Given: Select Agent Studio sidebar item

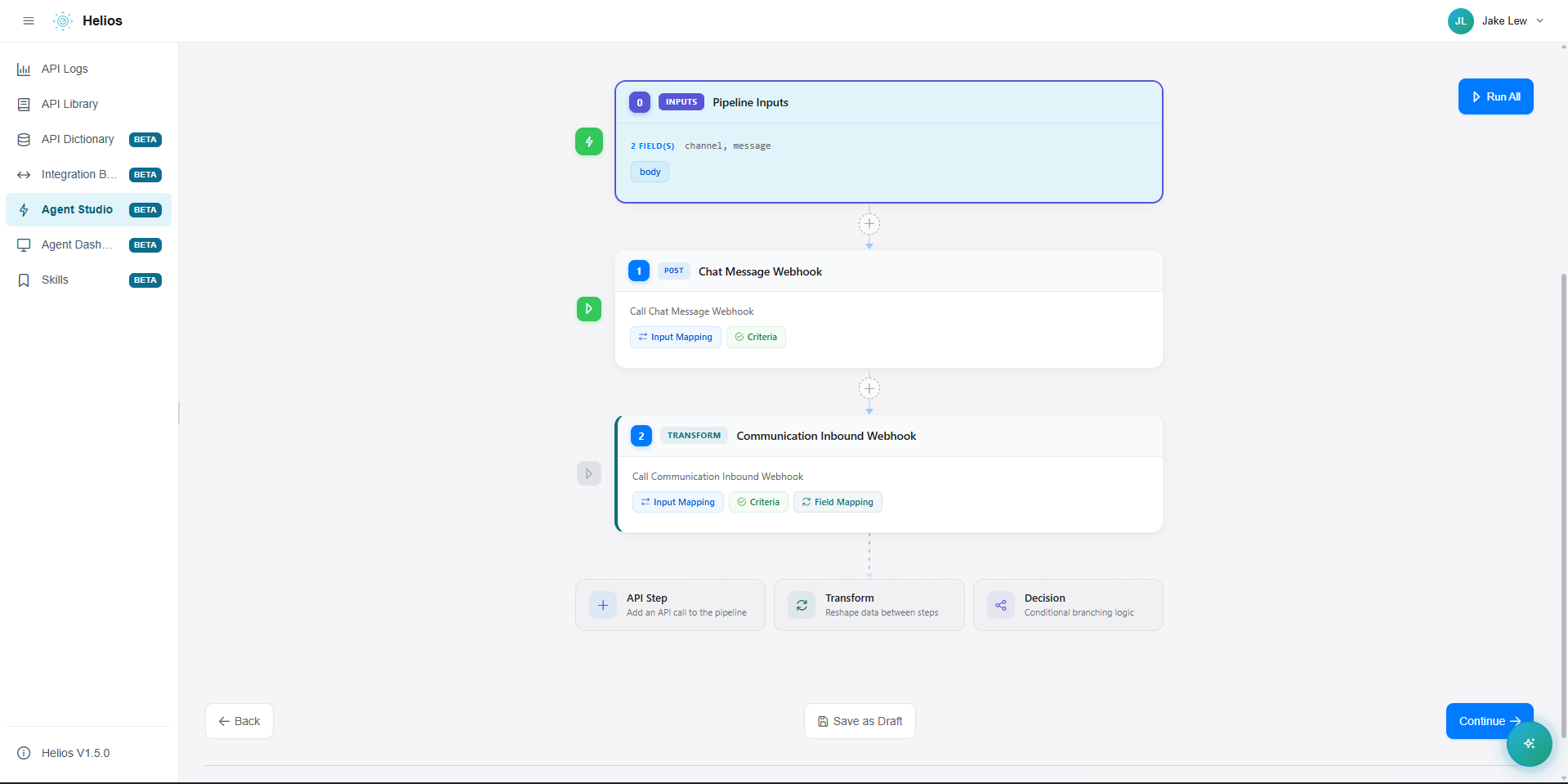Looking at the screenshot, I should tap(88, 209).
